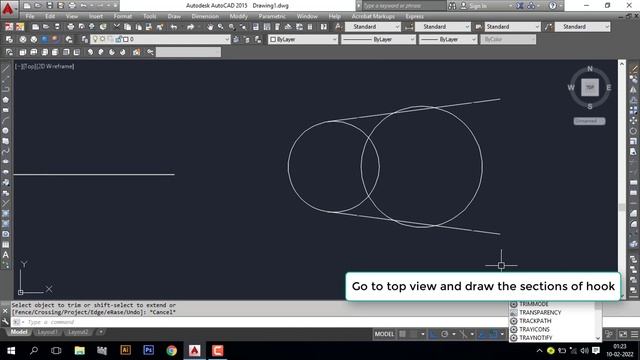Toggle layer on/off lightbulb in layer dropdown

[95, 39]
